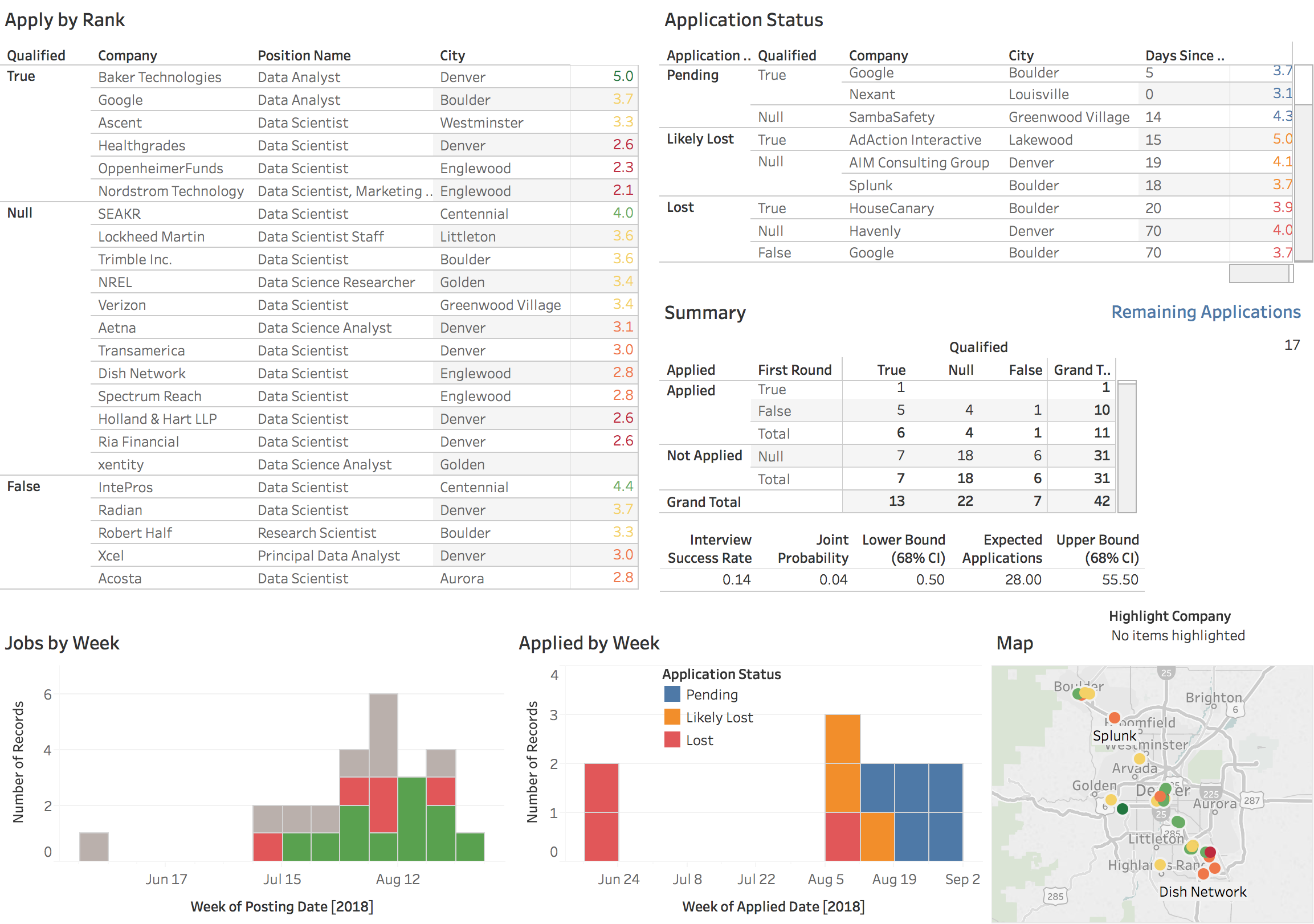Click the Summary table vertical scrollbar
This screenshot has height=924, width=1314.
point(1127,446)
